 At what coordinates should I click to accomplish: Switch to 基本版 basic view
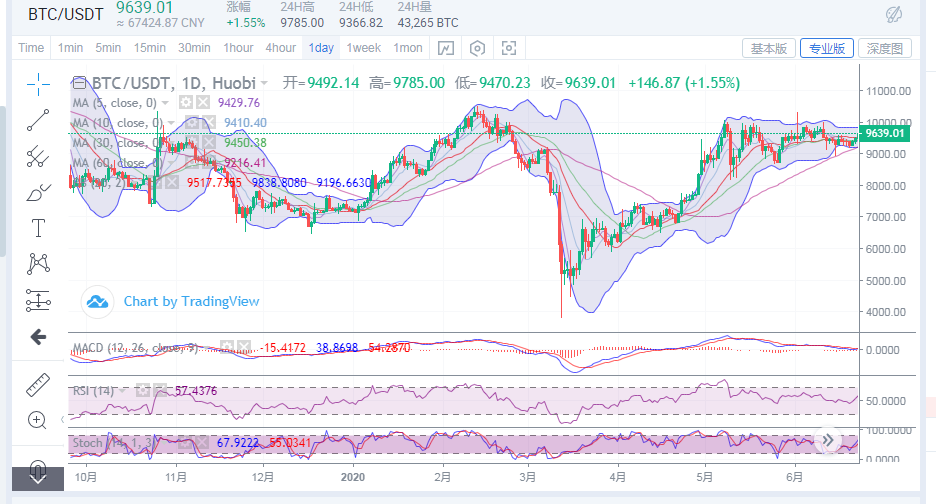point(769,48)
